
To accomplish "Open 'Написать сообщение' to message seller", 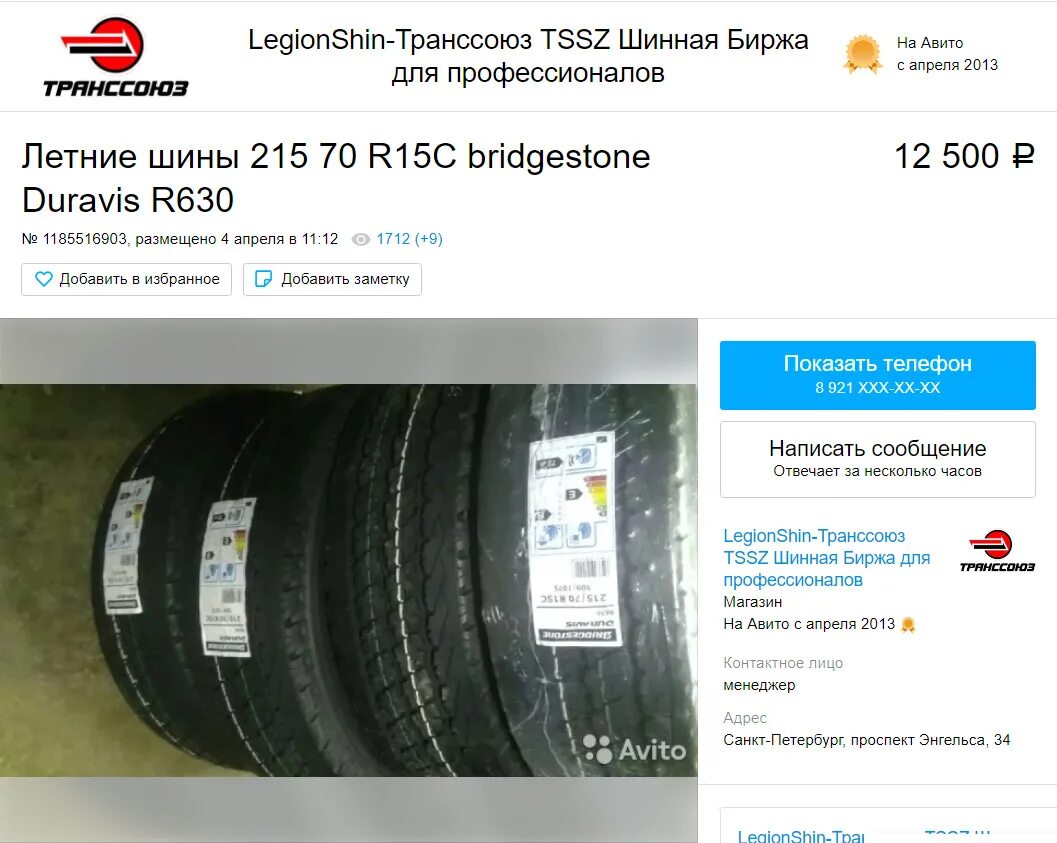I will click(878, 460).
